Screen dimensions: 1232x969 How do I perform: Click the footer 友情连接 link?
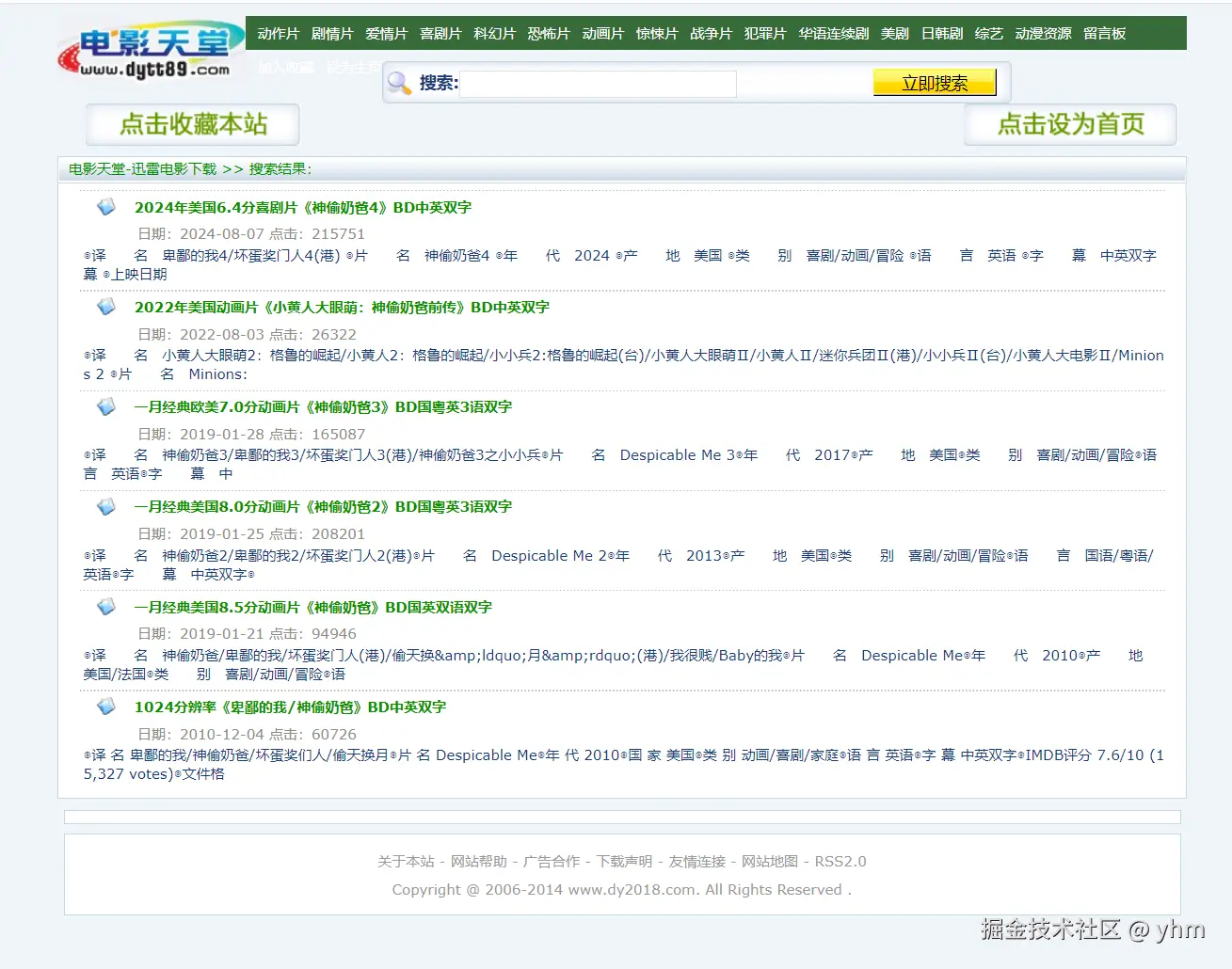[x=697, y=861]
